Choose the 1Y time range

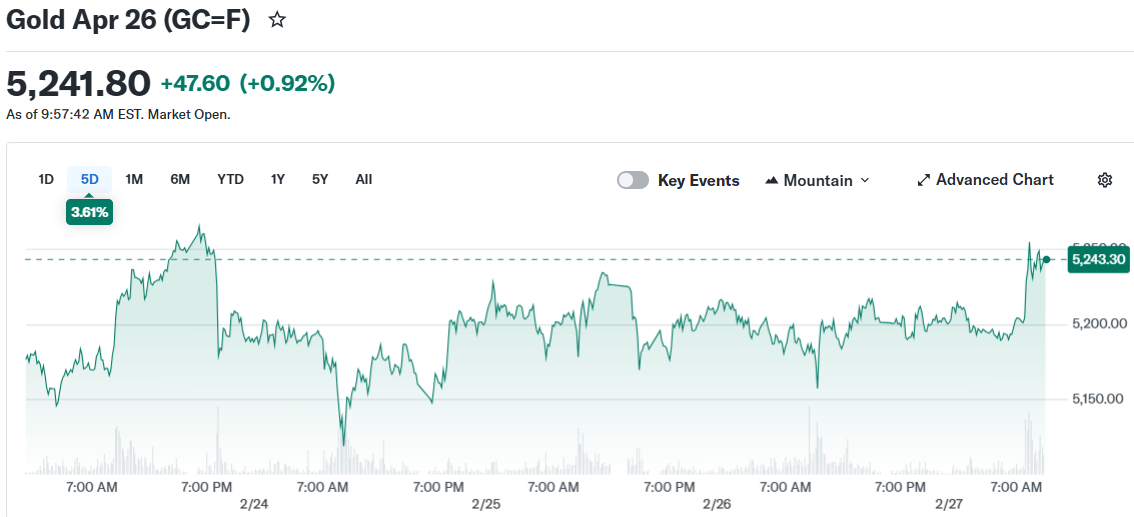coord(278,179)
